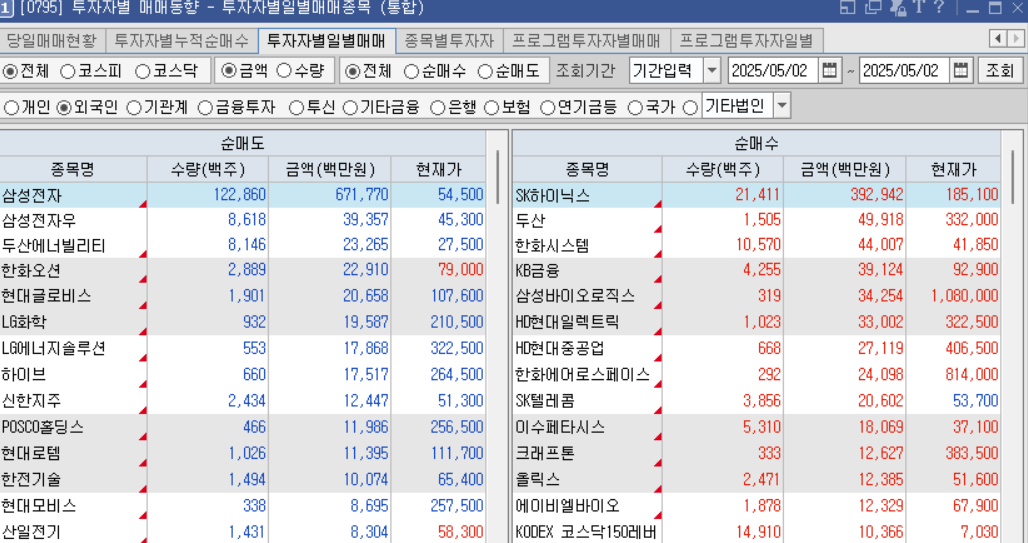Select the 기관계 investor radio button
Screen dimensions: 1028x543
pyautogui.click(x=133, y=108)
